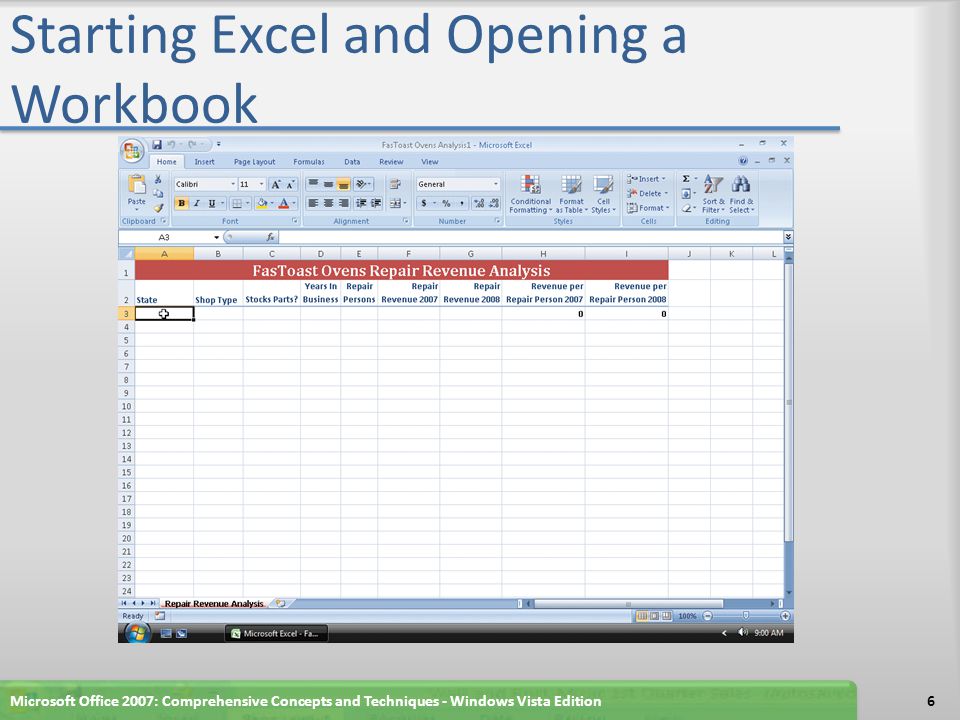Center cell text horizontally

(328, 203)
